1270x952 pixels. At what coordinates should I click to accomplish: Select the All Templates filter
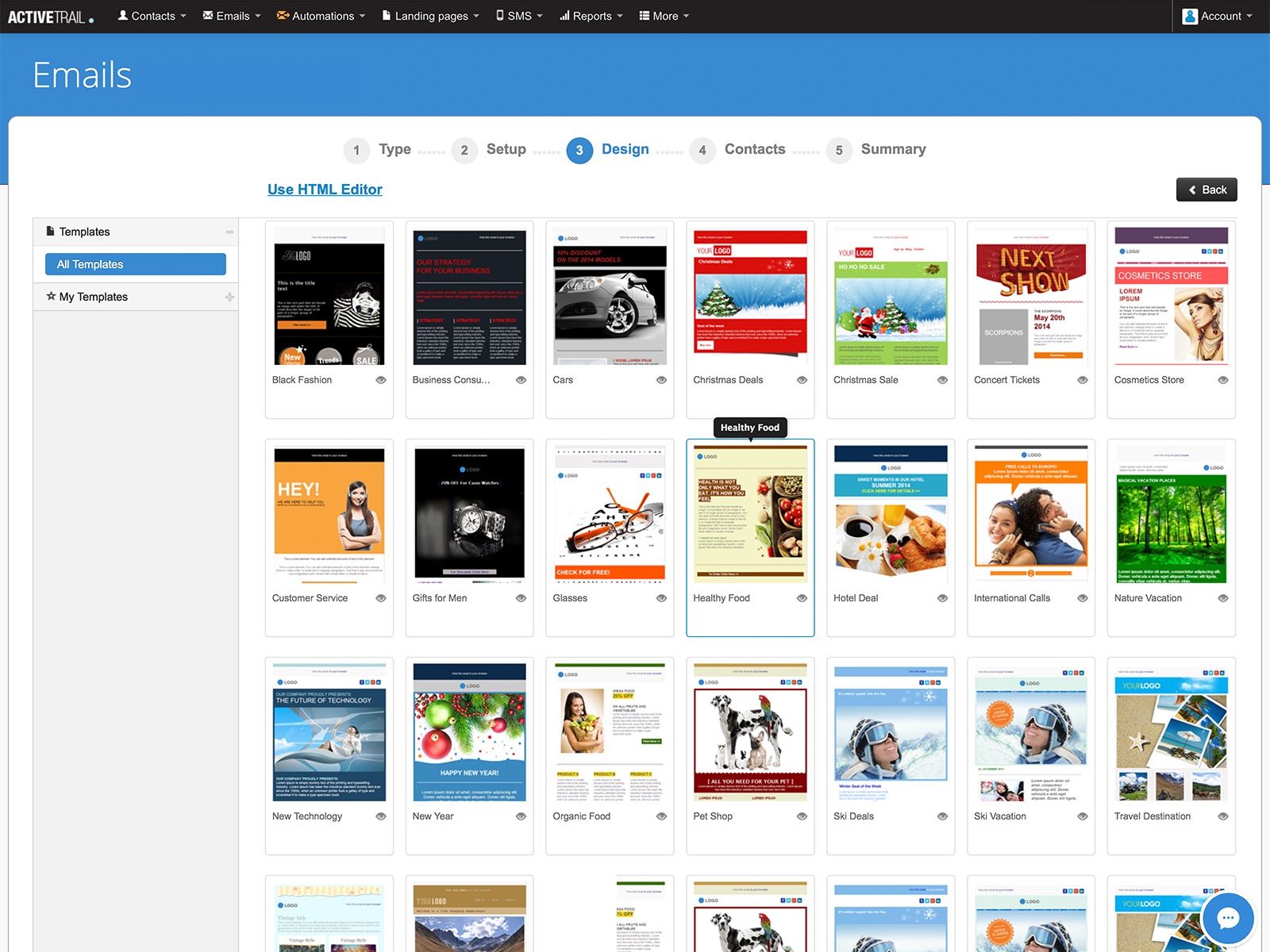point(136,264)
